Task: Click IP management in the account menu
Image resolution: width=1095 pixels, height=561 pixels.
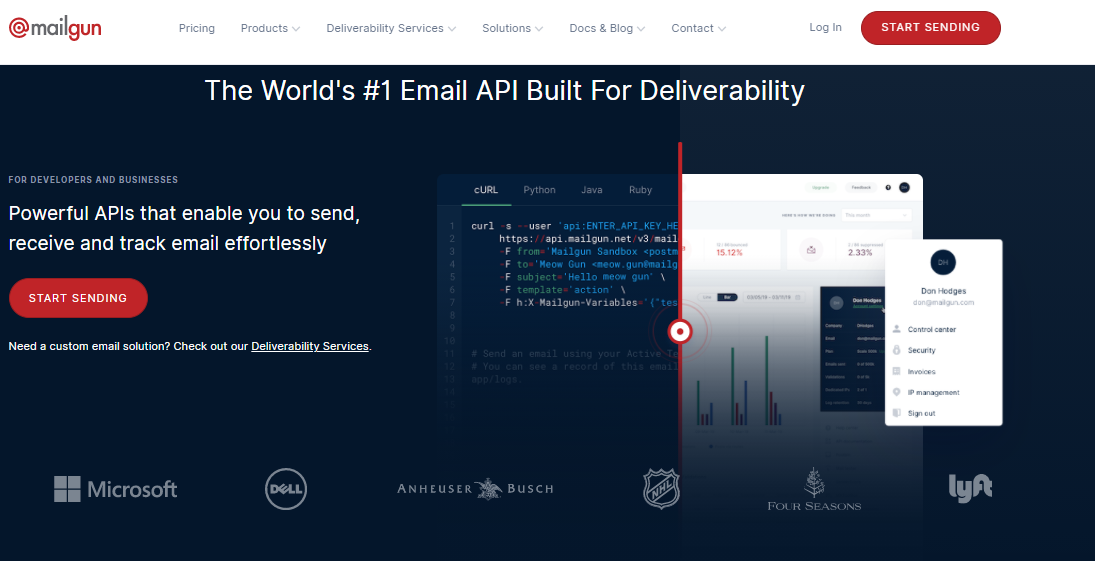Action: click(934, 393)
